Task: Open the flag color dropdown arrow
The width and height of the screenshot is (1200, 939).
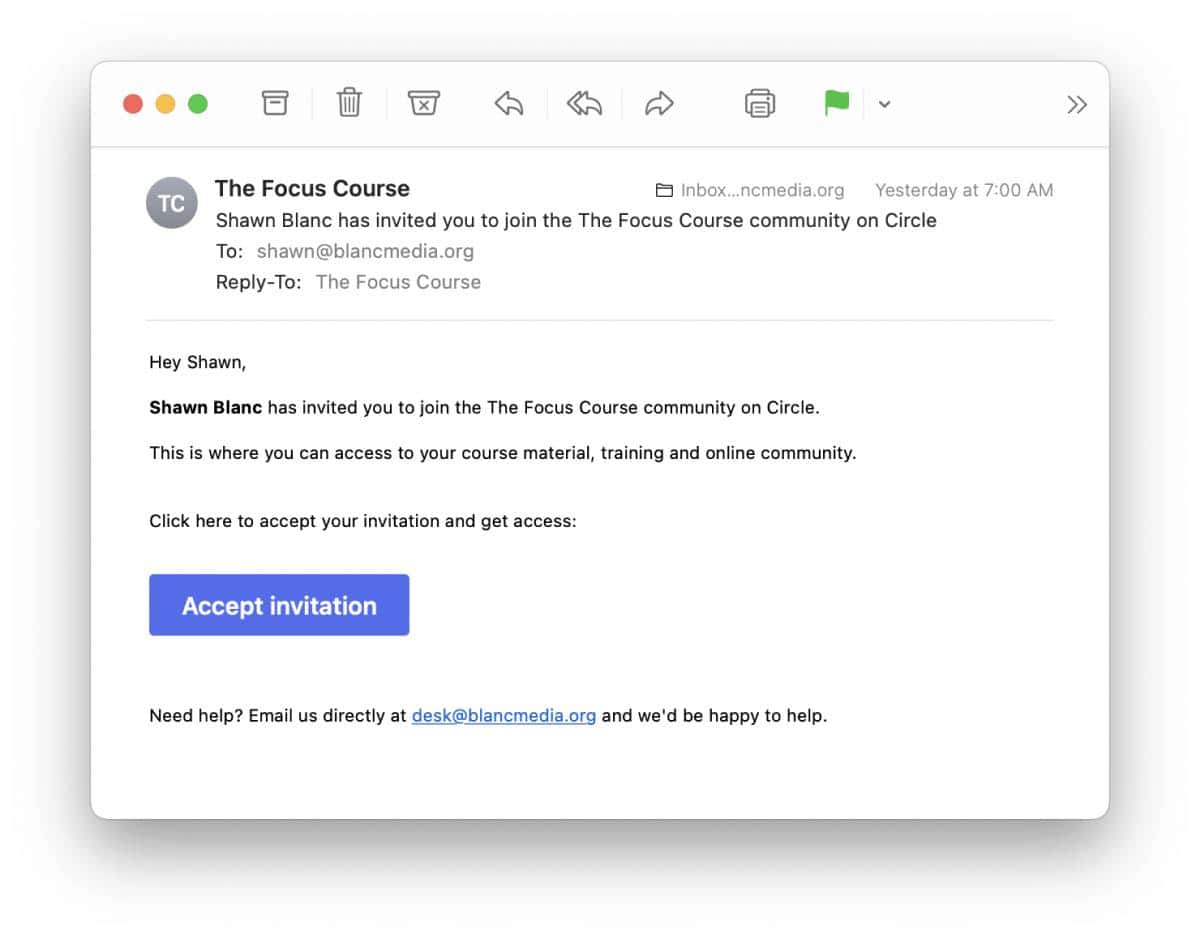Action: (x=884, y=104)
